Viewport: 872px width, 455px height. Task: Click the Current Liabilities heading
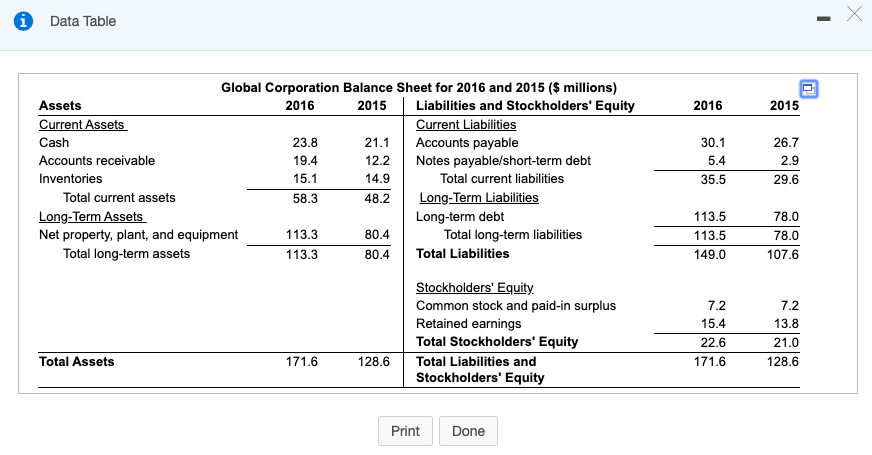coord(466,125)
